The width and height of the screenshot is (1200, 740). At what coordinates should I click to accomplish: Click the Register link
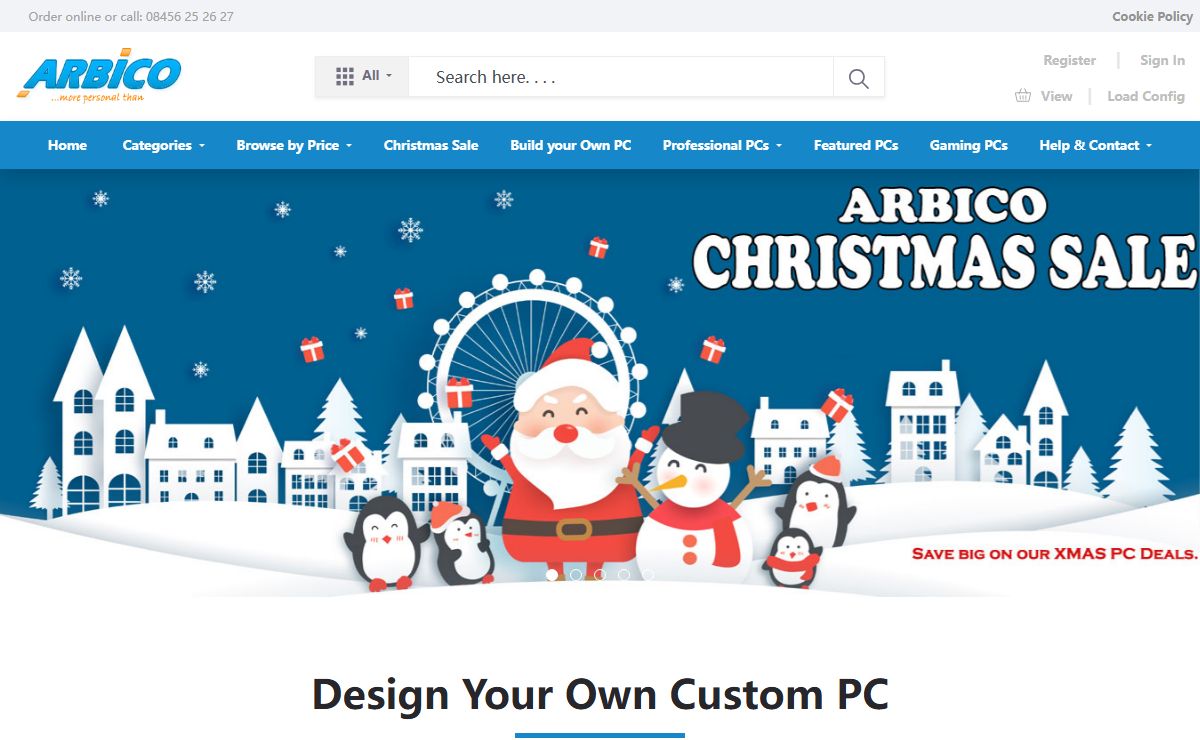click(x=1069, y=60)
